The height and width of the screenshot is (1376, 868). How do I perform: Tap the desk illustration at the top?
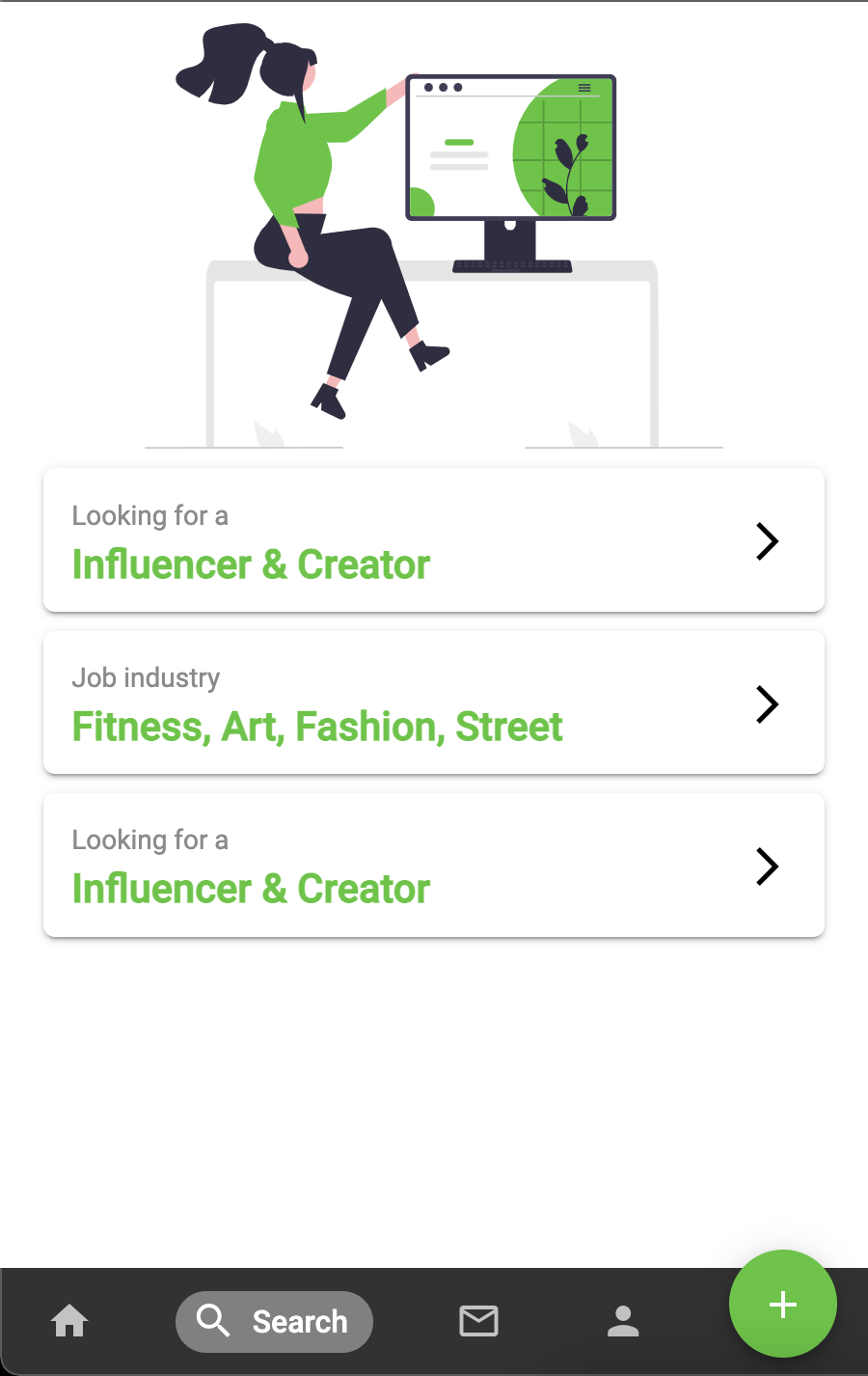432,232
